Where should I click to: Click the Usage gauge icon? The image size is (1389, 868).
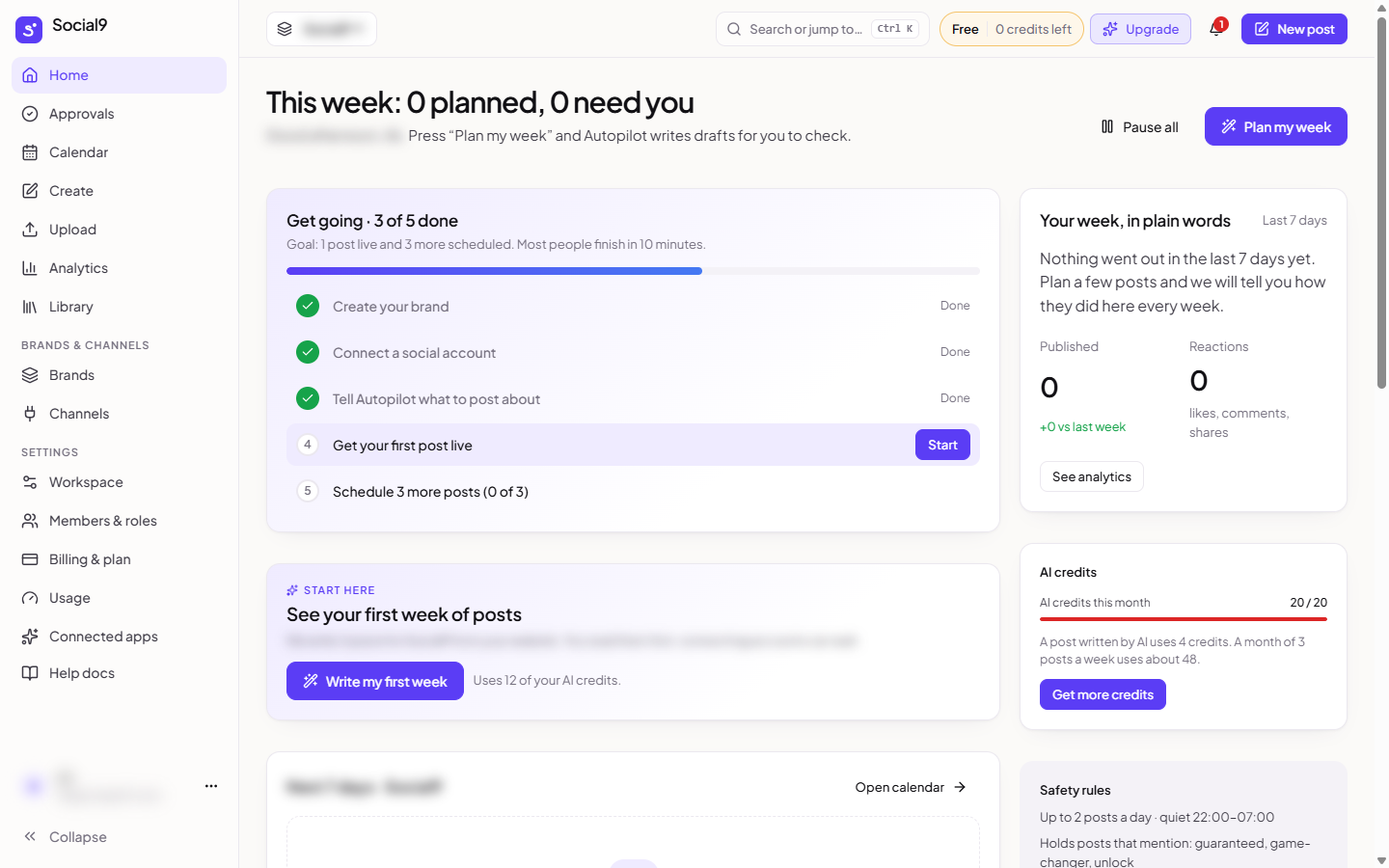pos(30,598)
